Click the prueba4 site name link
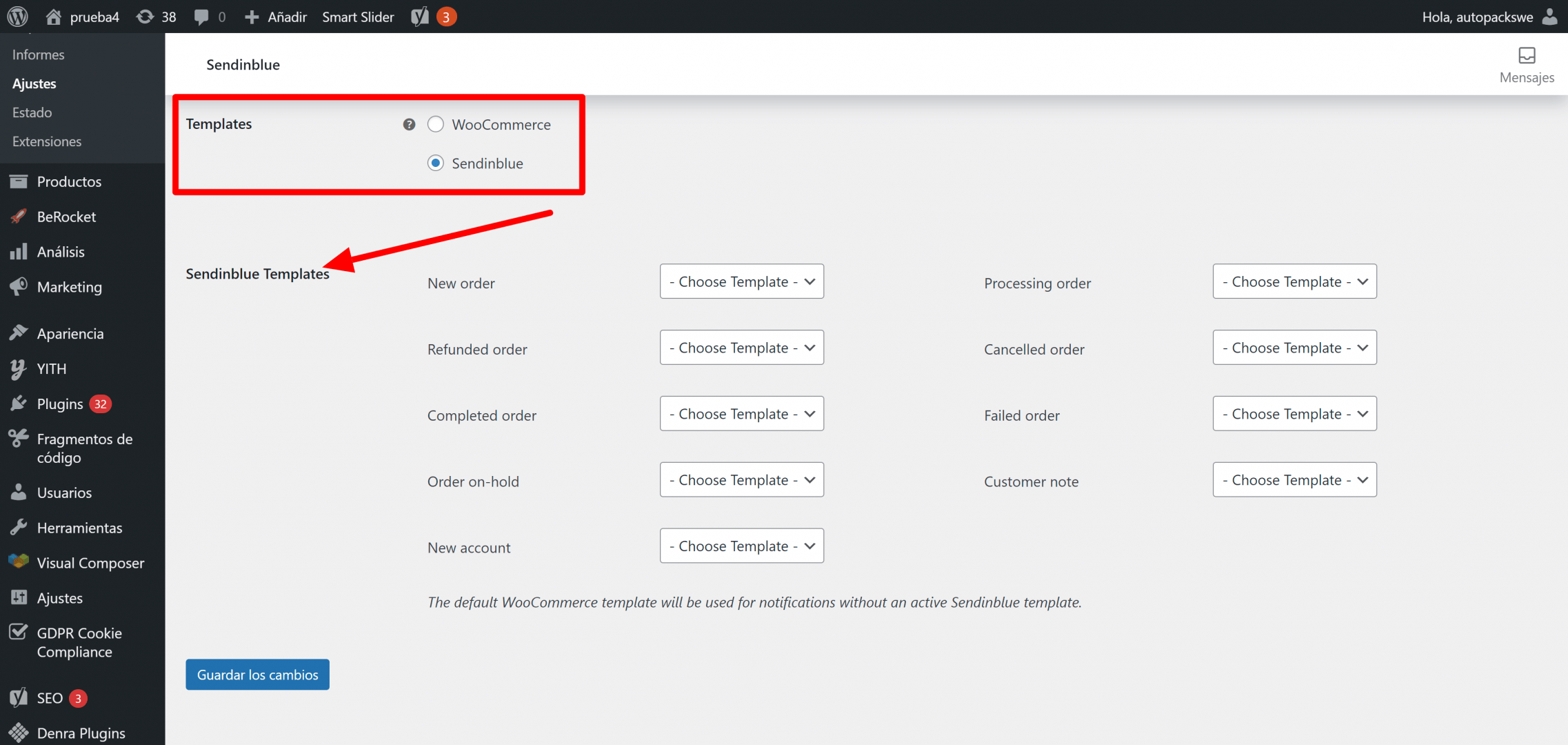This screenshot has width=1568, height=745. 94,17
